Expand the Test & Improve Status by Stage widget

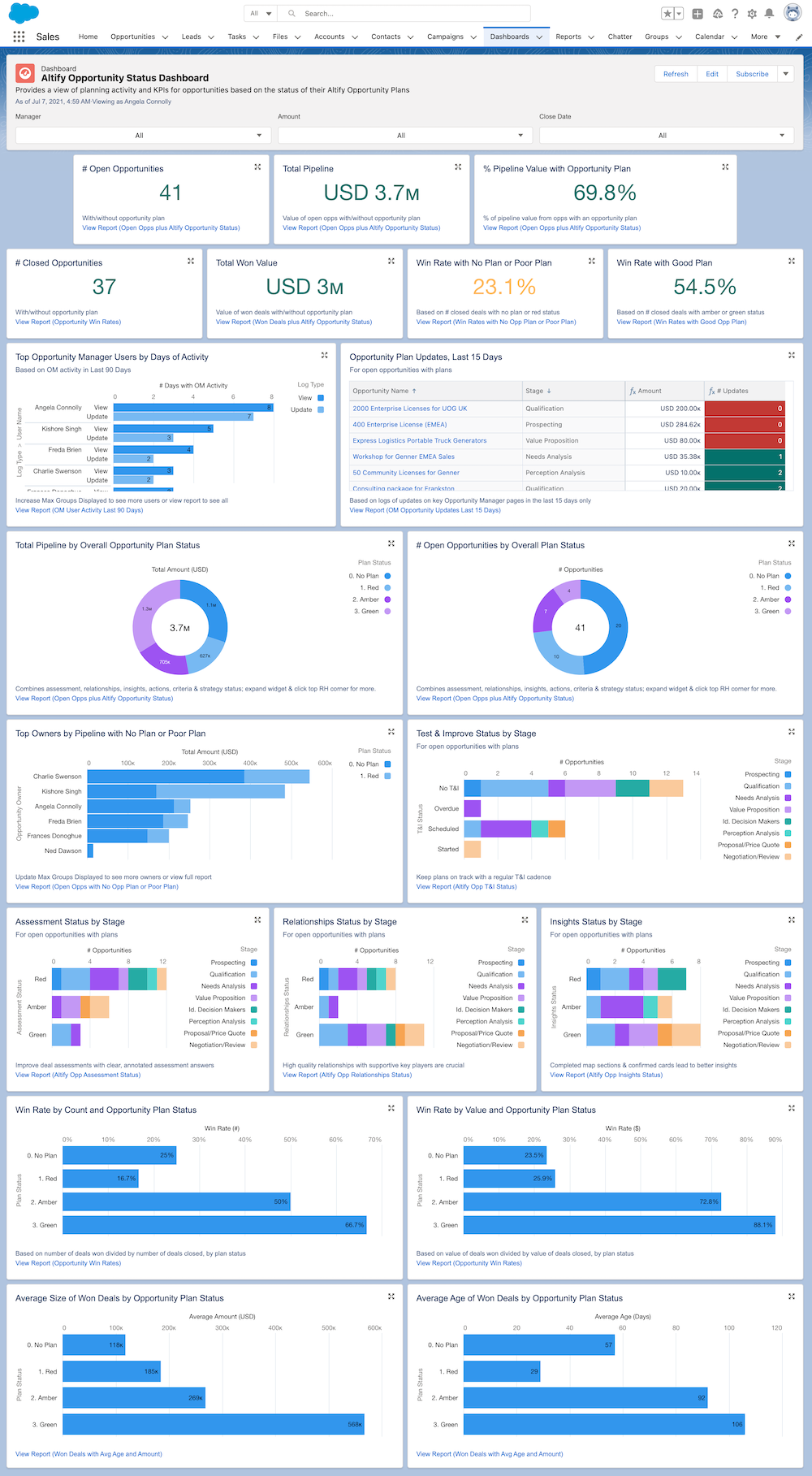[x=792, y=732]
